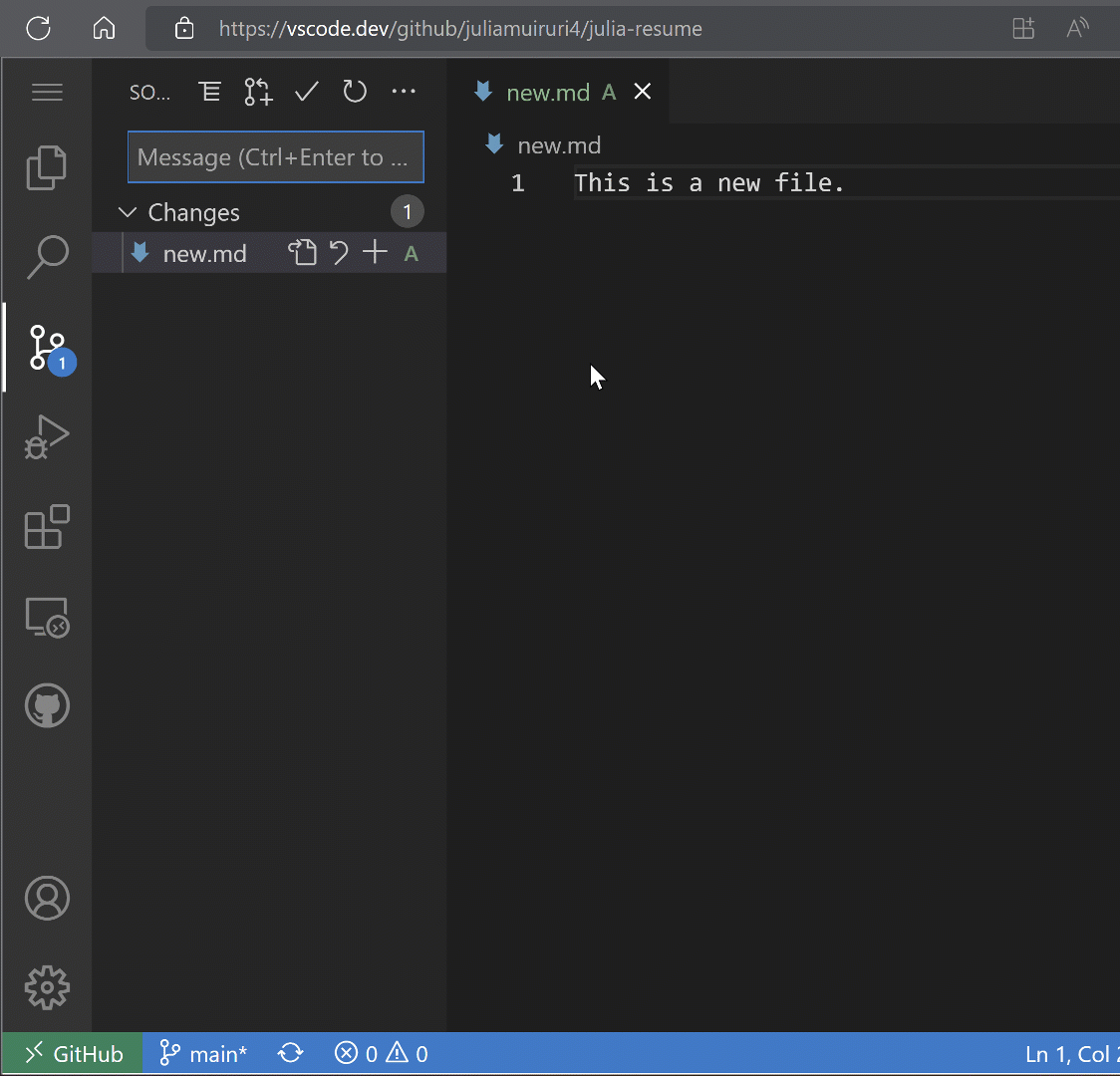Stage new.md using the plus icon
Image resolution: width=1120 pixels, height=1076 pixels.
coord(375,252)
